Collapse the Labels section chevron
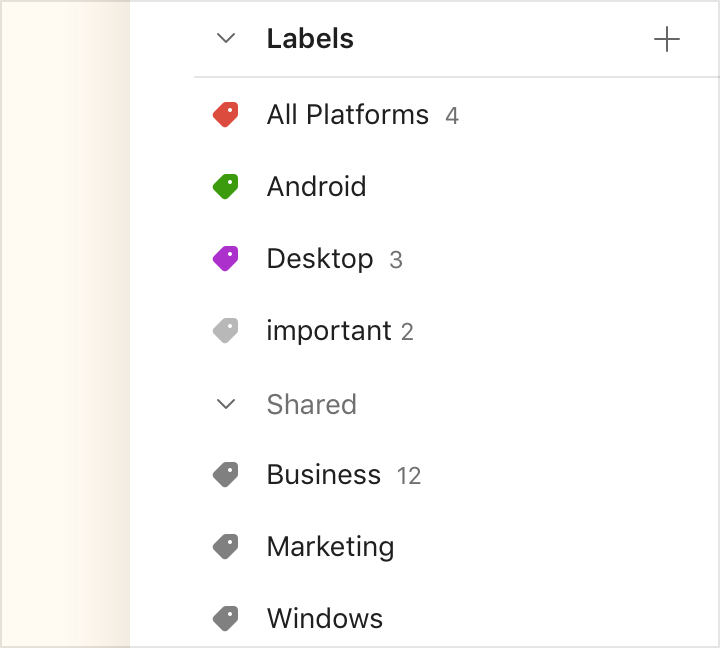720x648 pixels. (226, 39)
